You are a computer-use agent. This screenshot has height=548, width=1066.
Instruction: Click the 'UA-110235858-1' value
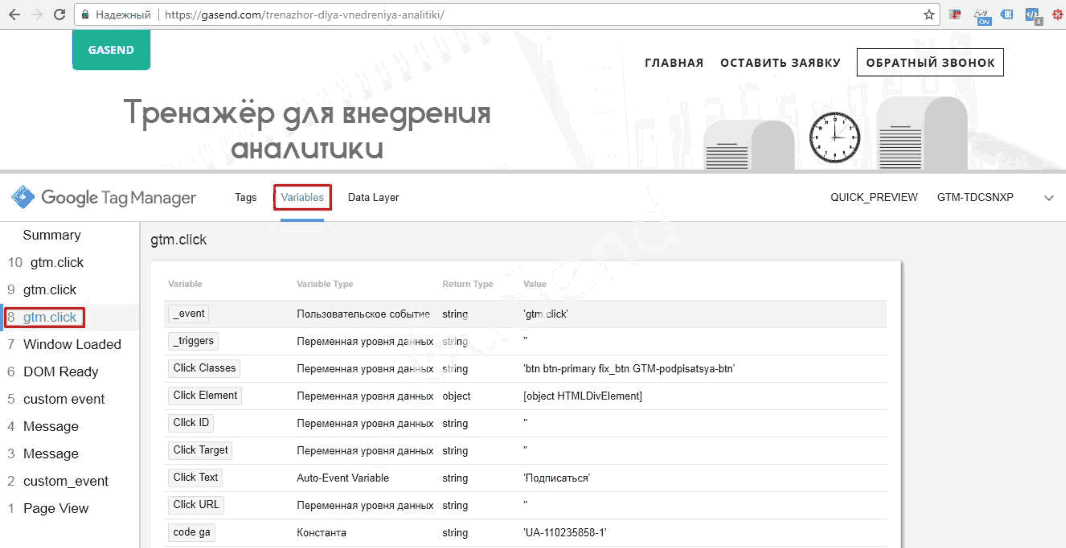pos(564,532)
